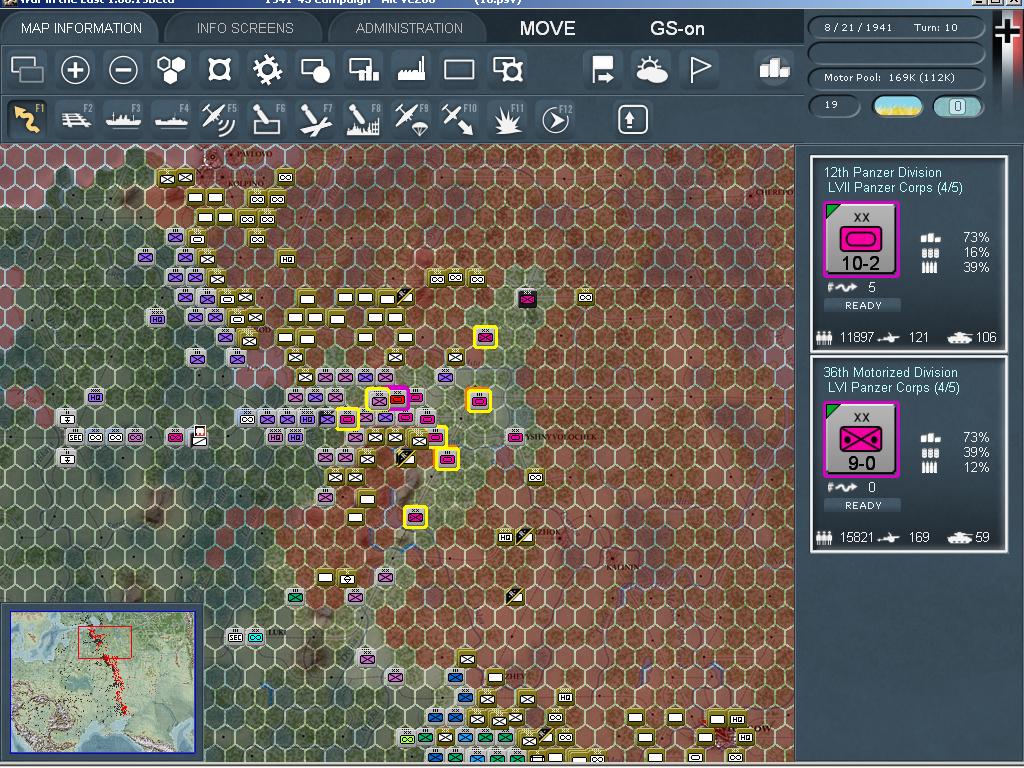The width and height of the screenshot is (1024, 768).
Task: Show weather using sun and cloud icon
Action: 651,70
